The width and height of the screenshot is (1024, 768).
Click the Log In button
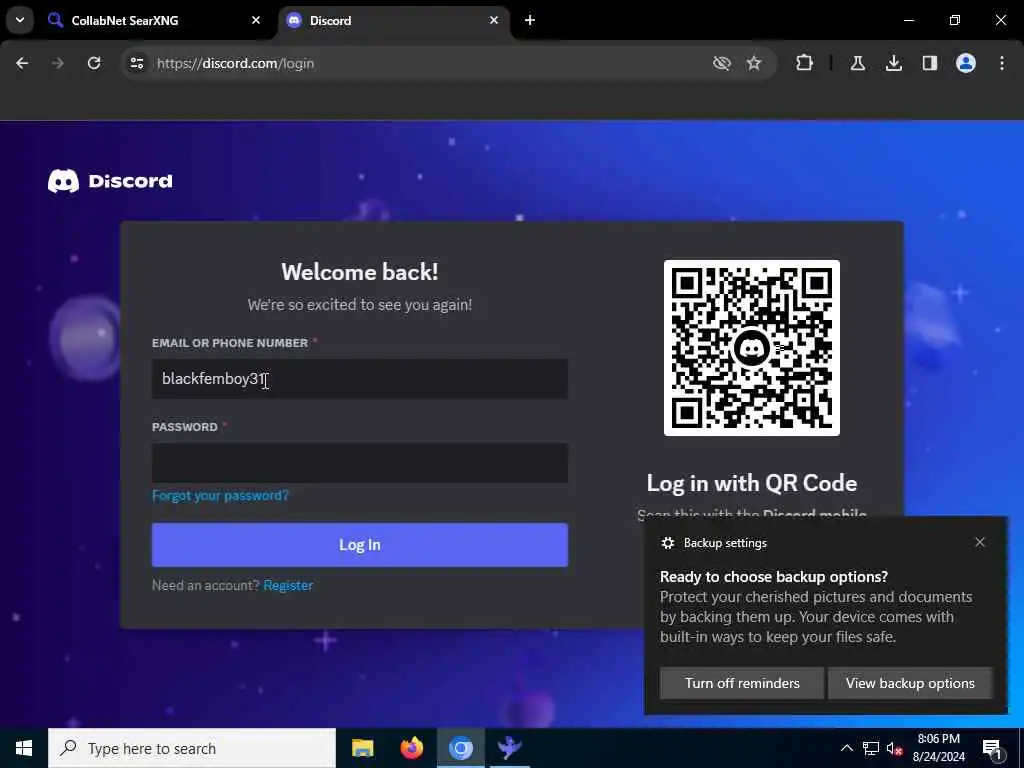coord(360,545)
